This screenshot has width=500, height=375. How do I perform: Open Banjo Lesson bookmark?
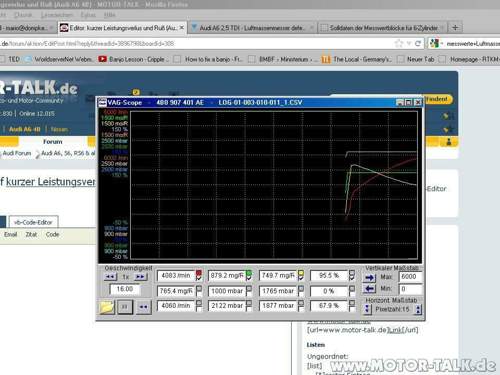[134, 59]
